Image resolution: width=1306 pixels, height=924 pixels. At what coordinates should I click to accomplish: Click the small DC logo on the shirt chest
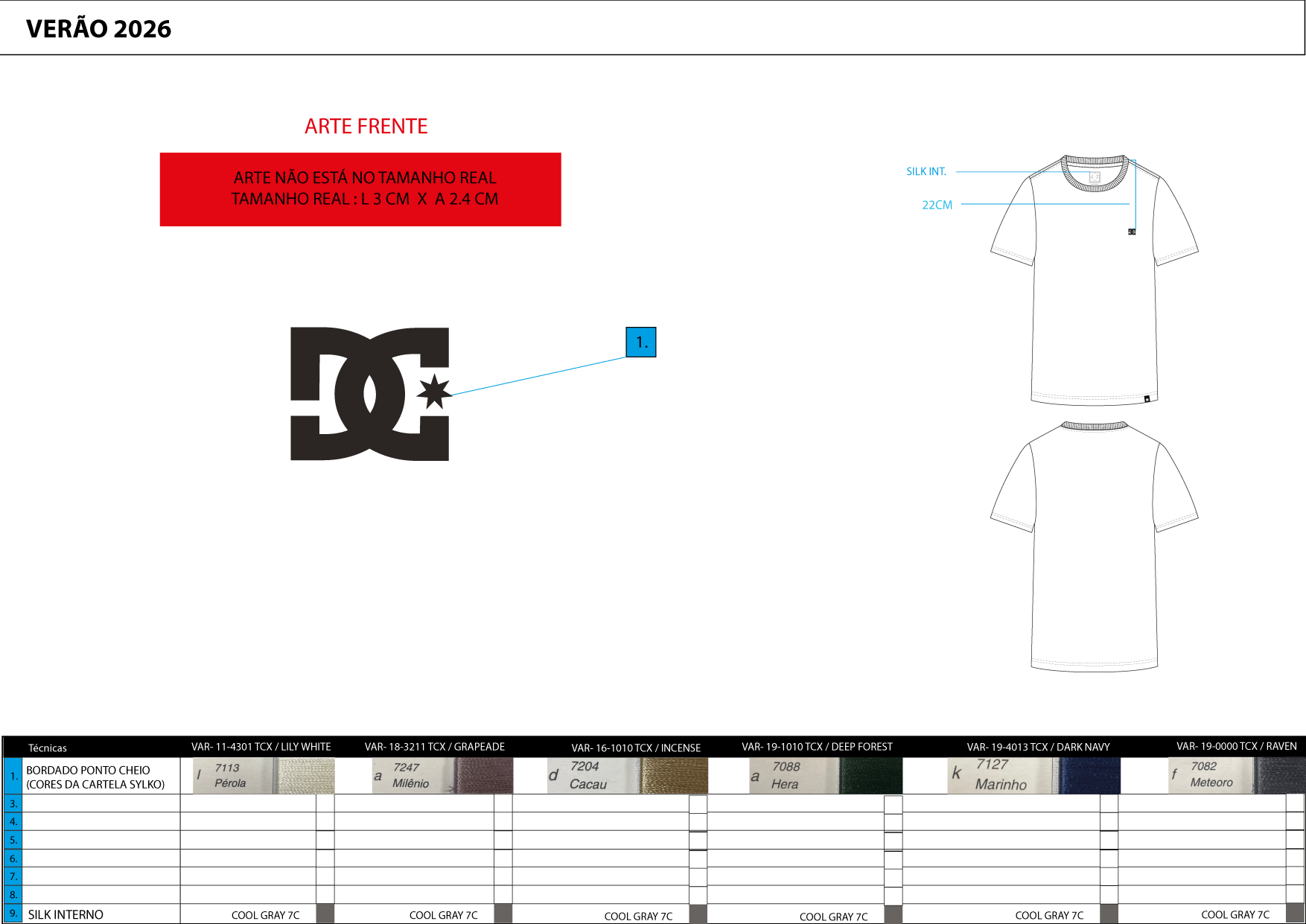(1132, 232)
